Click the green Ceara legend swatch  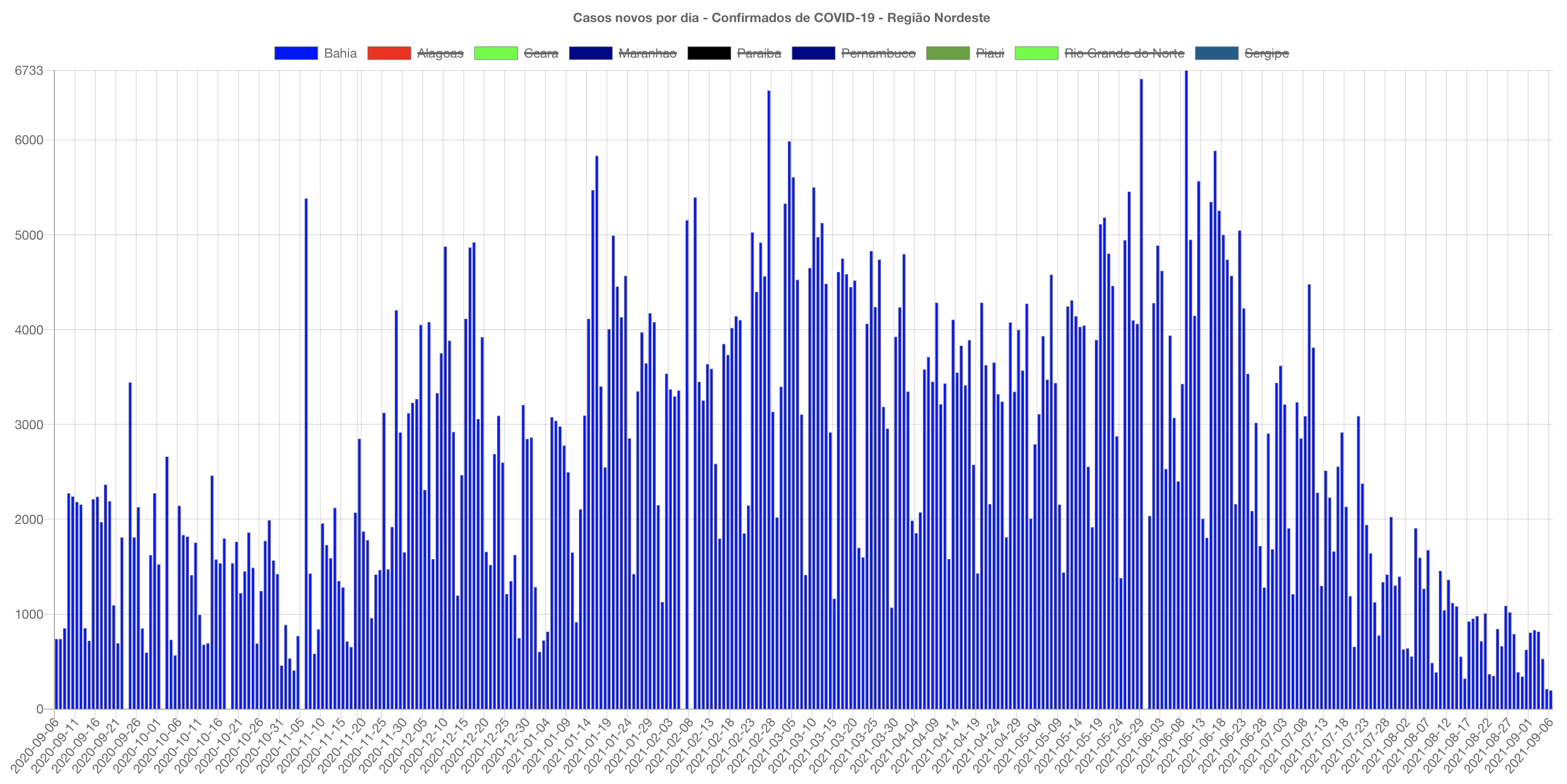click(495, 53)
